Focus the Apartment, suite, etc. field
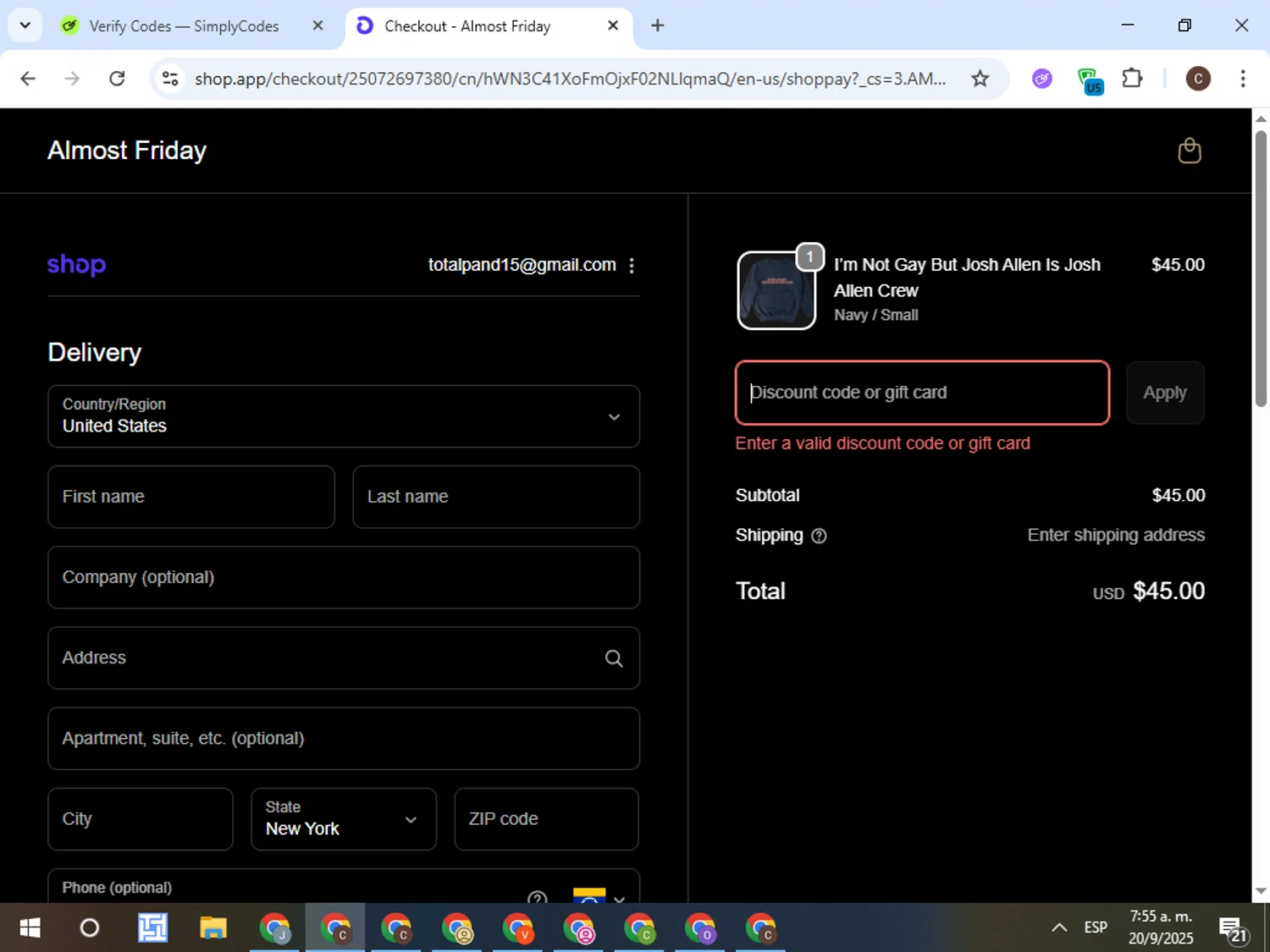 [x=344, y=739]
